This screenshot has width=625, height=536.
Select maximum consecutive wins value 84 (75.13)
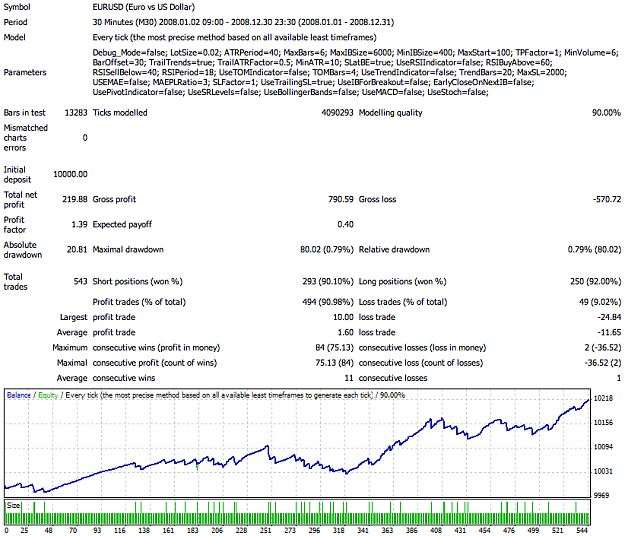(334, 348)
